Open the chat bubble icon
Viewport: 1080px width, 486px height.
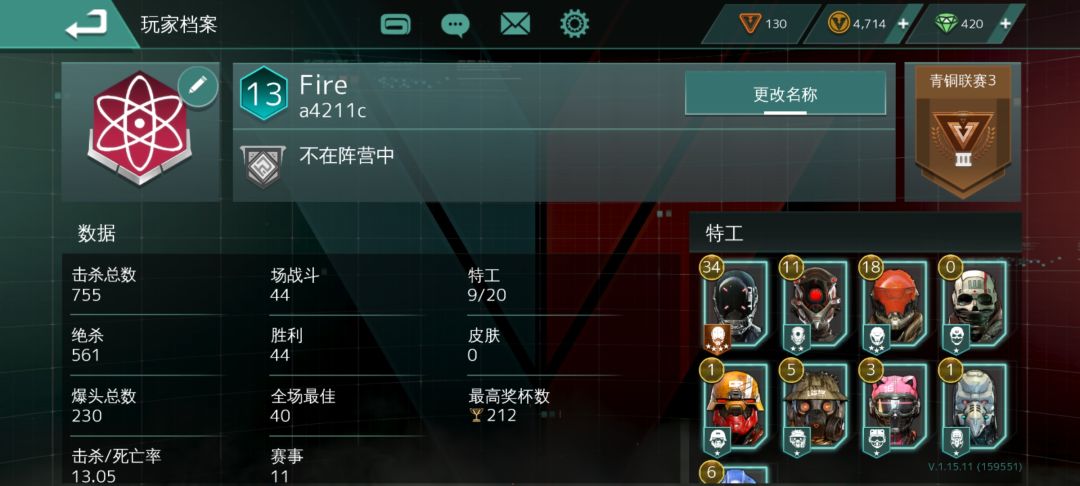pyautogui.click(x=455, y=25)
